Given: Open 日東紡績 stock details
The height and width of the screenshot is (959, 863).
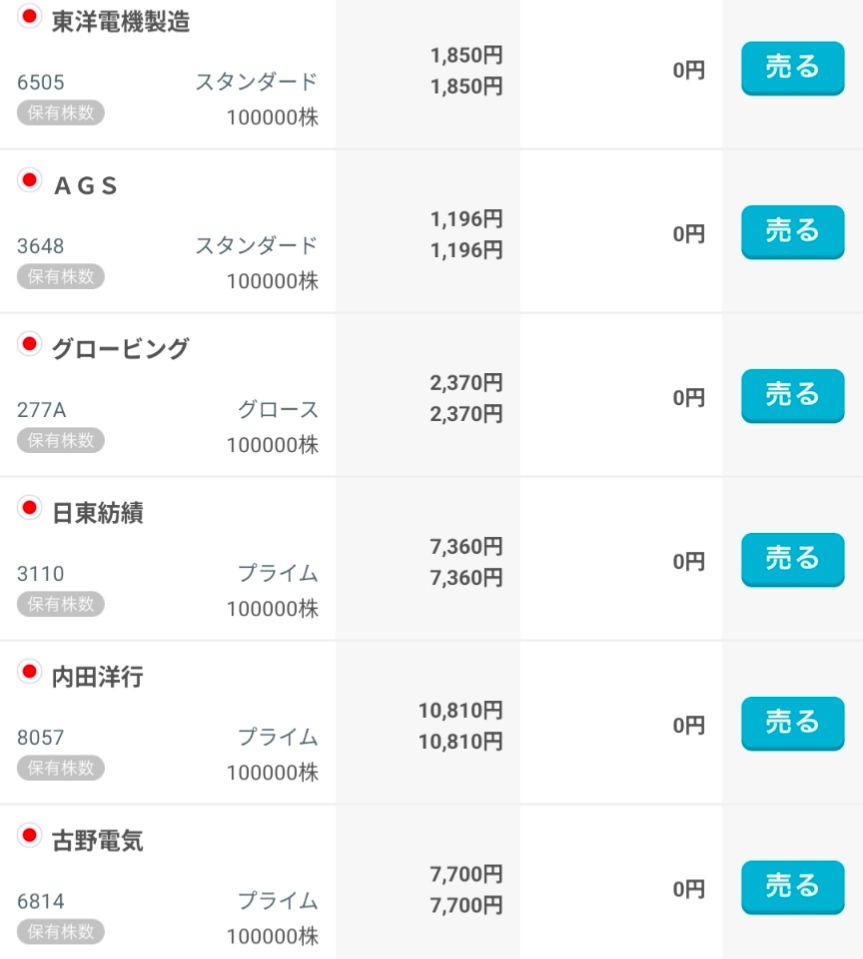Looking at the screenshot, I should (x=97, y=514).
